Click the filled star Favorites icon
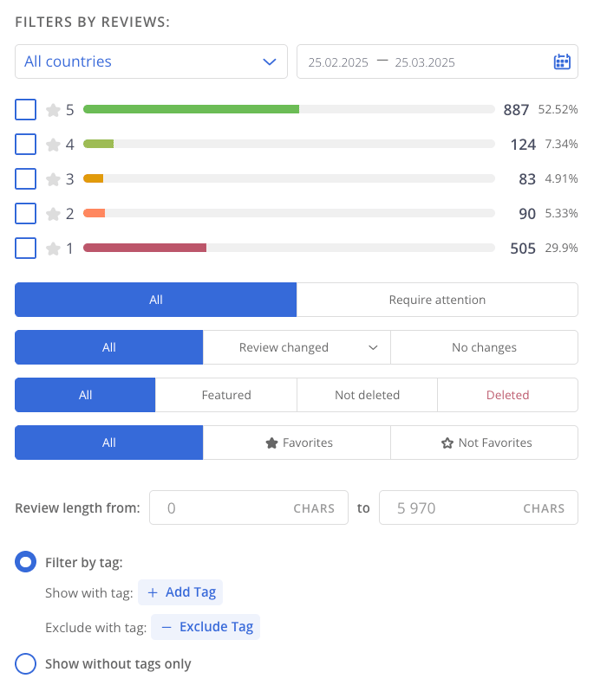The height and width of the screenshot is (698, 594). click(x=272, y=443)
